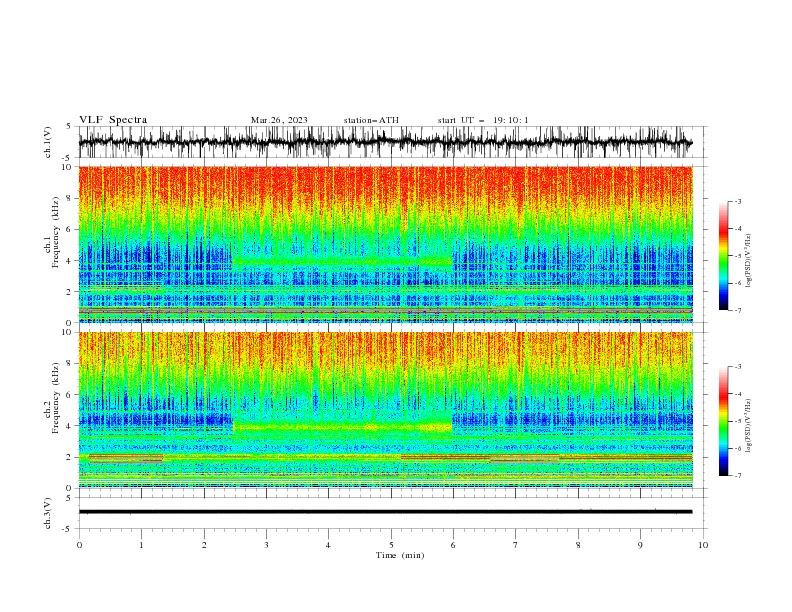The width and height of the screenshot is (792, 612).
Task: Click the date 'Mar.26, 2023'
Action: [279, 120]
